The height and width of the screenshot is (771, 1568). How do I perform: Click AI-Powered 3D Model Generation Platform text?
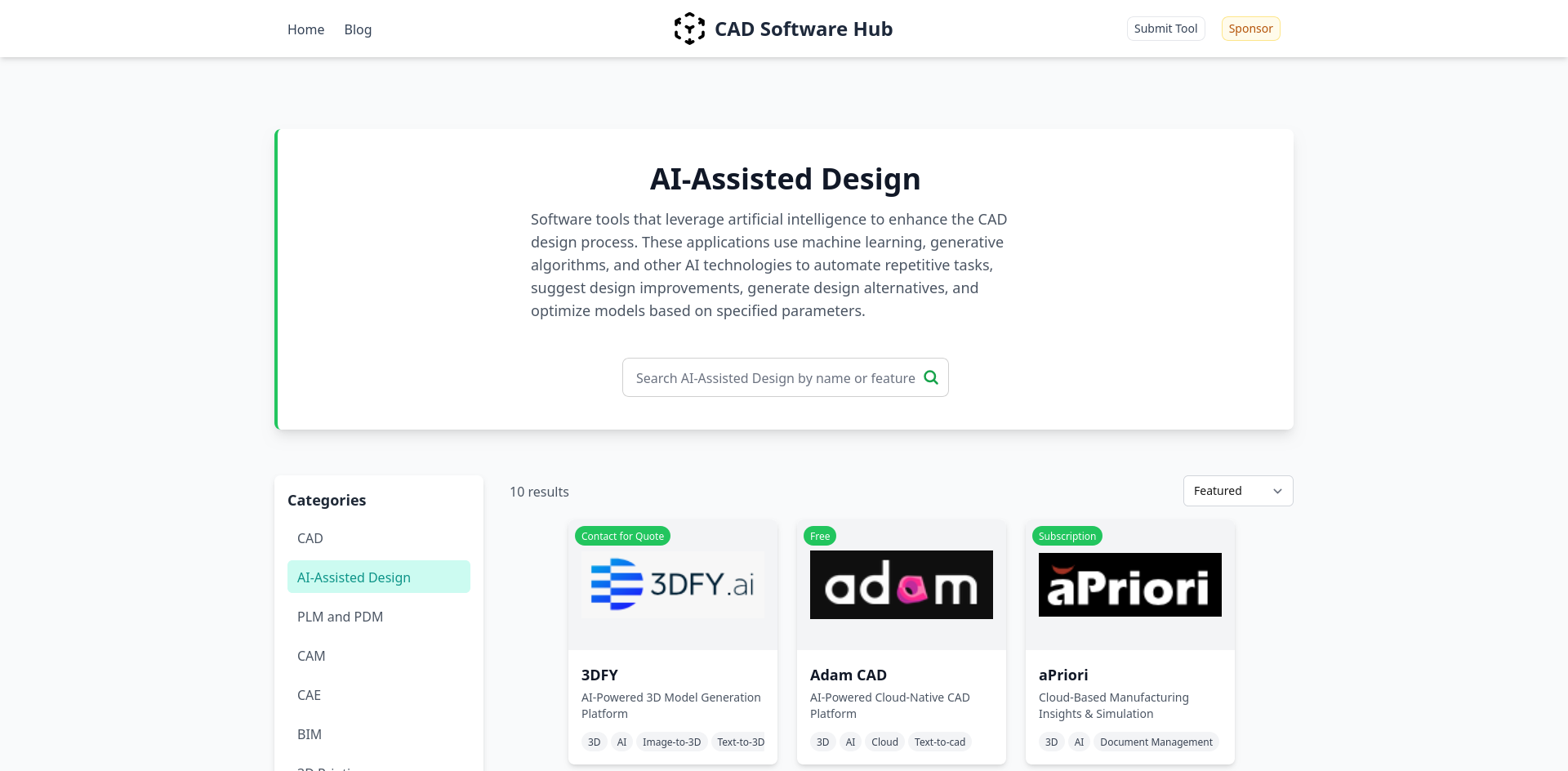pos(671,706)
